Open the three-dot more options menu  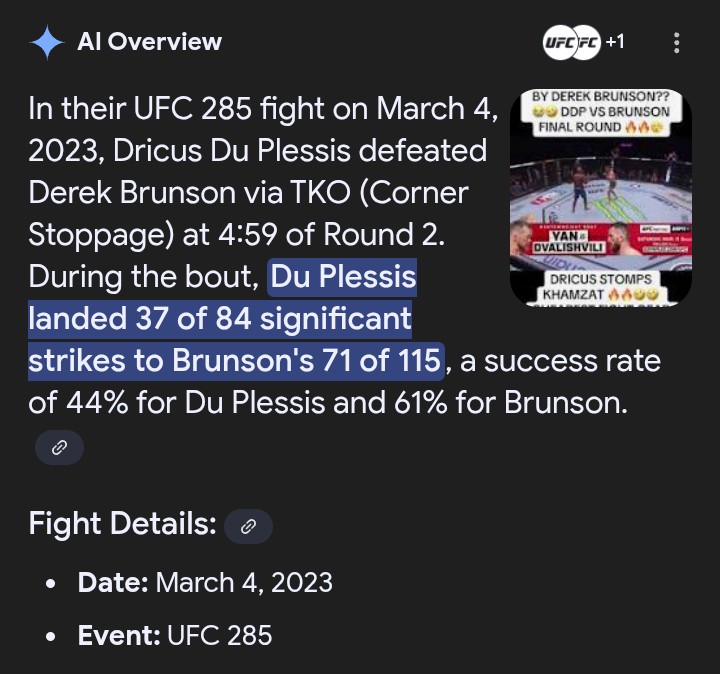677,42
